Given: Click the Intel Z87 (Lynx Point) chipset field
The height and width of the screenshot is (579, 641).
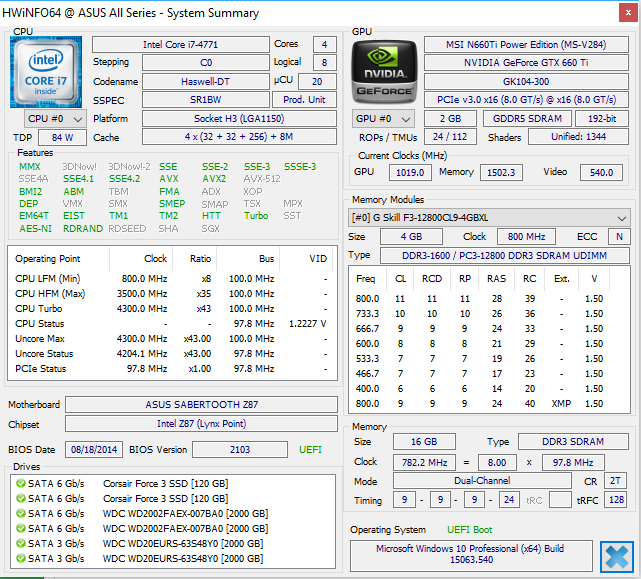Looking at the screenshot, I should 202,424.
